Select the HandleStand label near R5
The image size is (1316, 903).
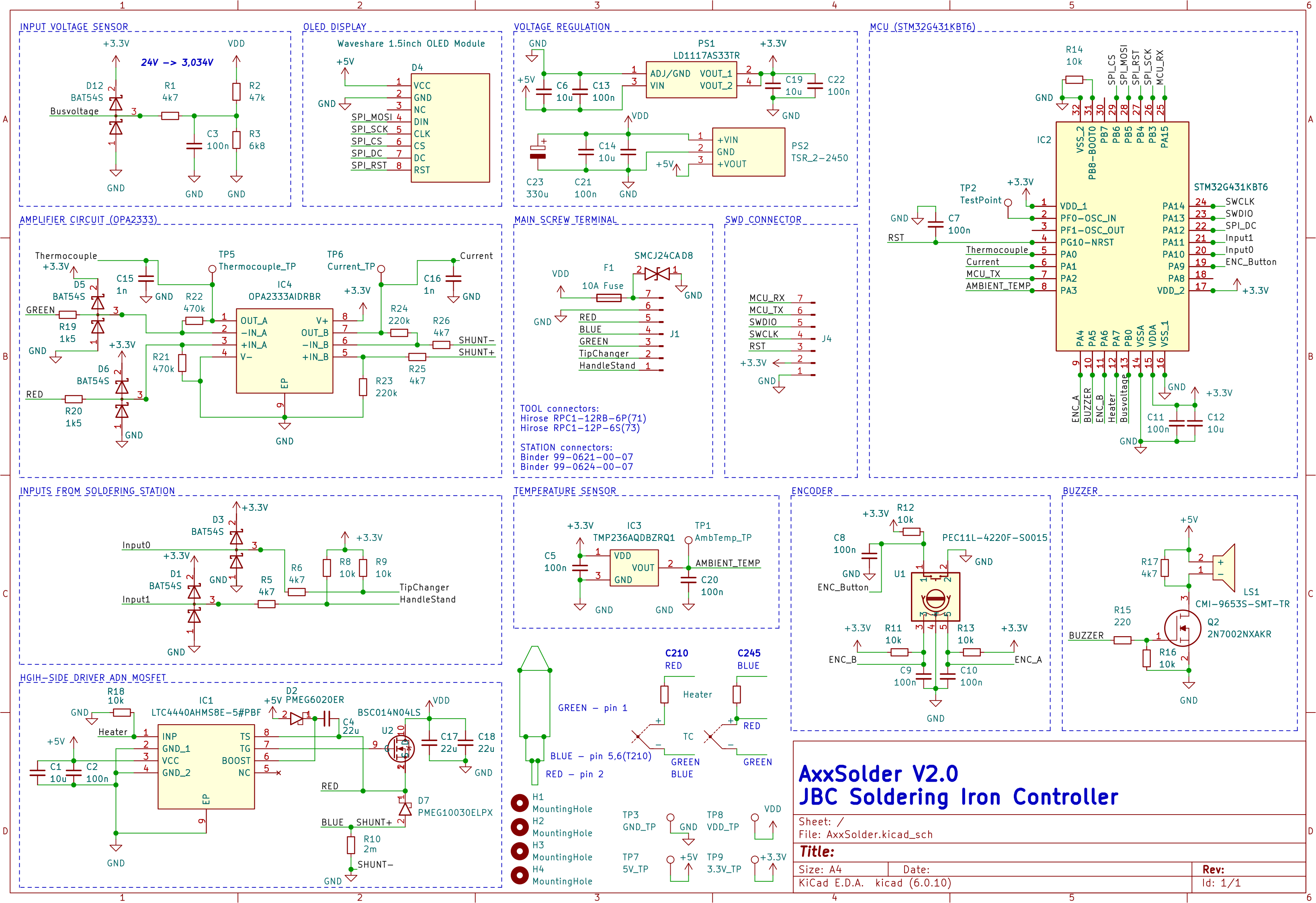[x=428, y=599]
